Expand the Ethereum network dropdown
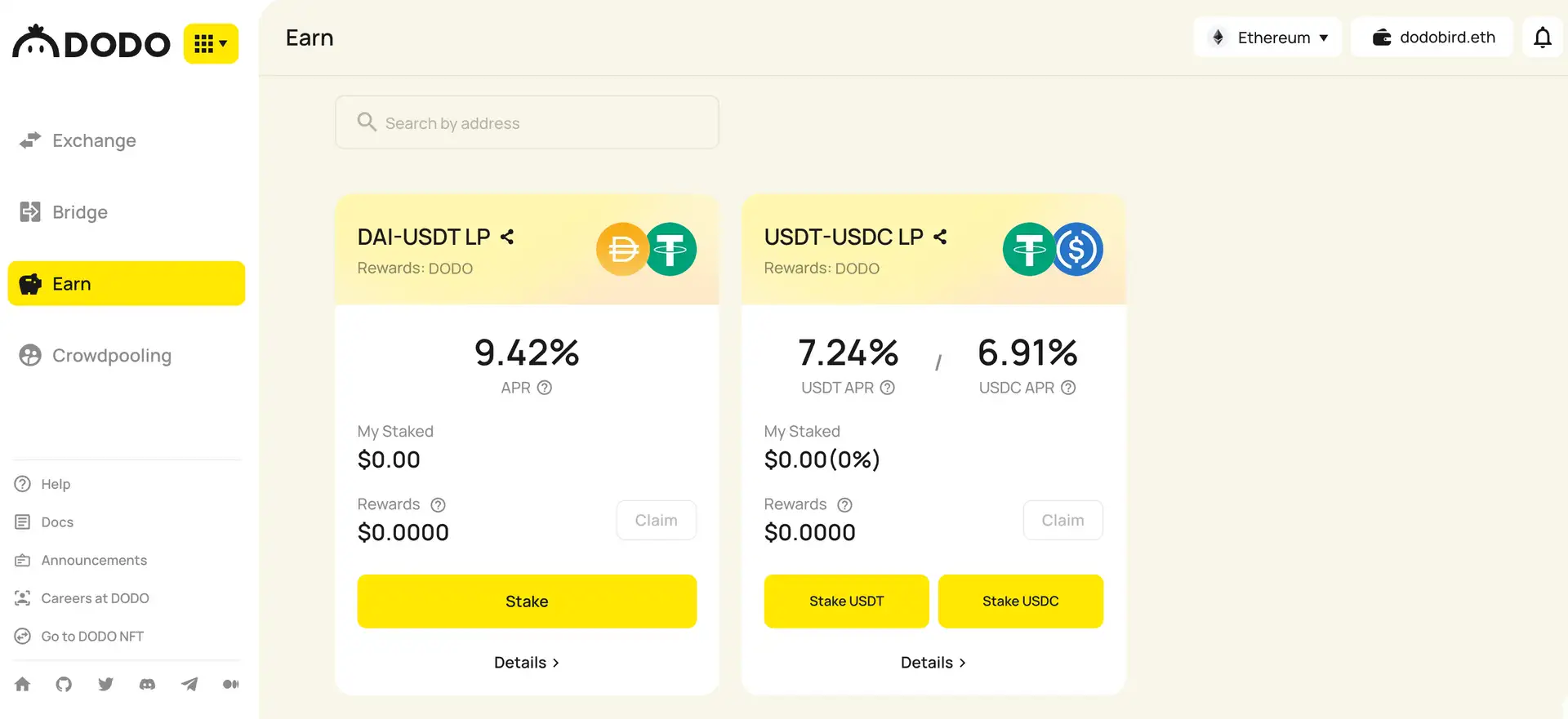This screenshot has width=1568, height=719. 1267,38
